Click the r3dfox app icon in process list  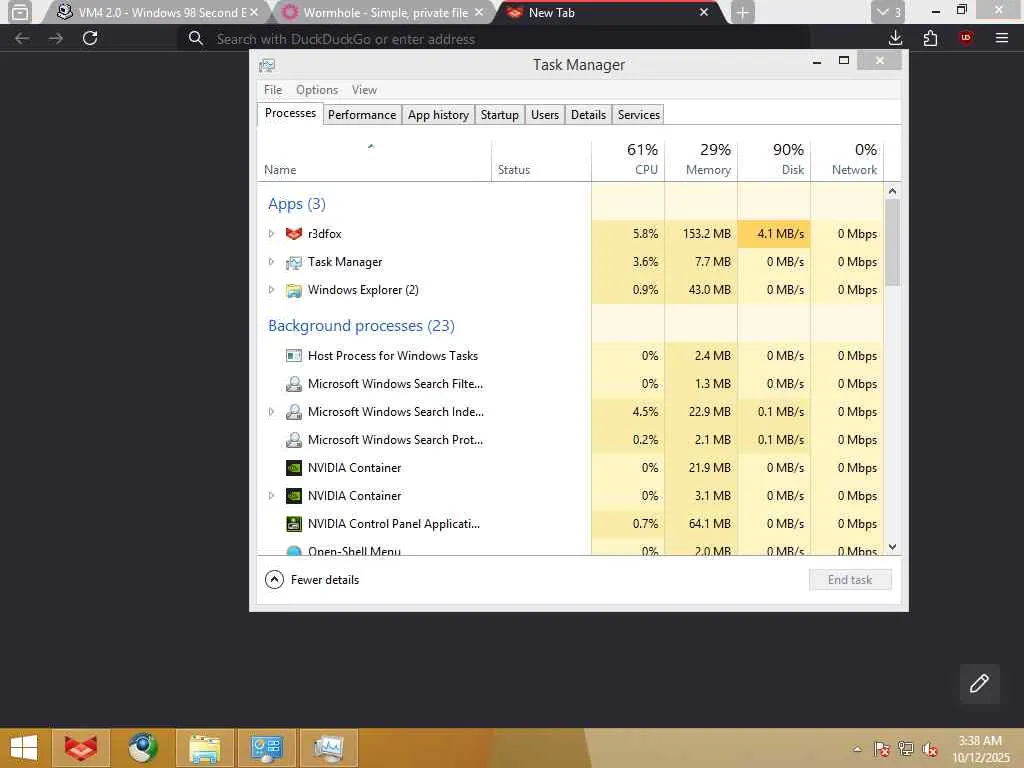click(294, 233)
